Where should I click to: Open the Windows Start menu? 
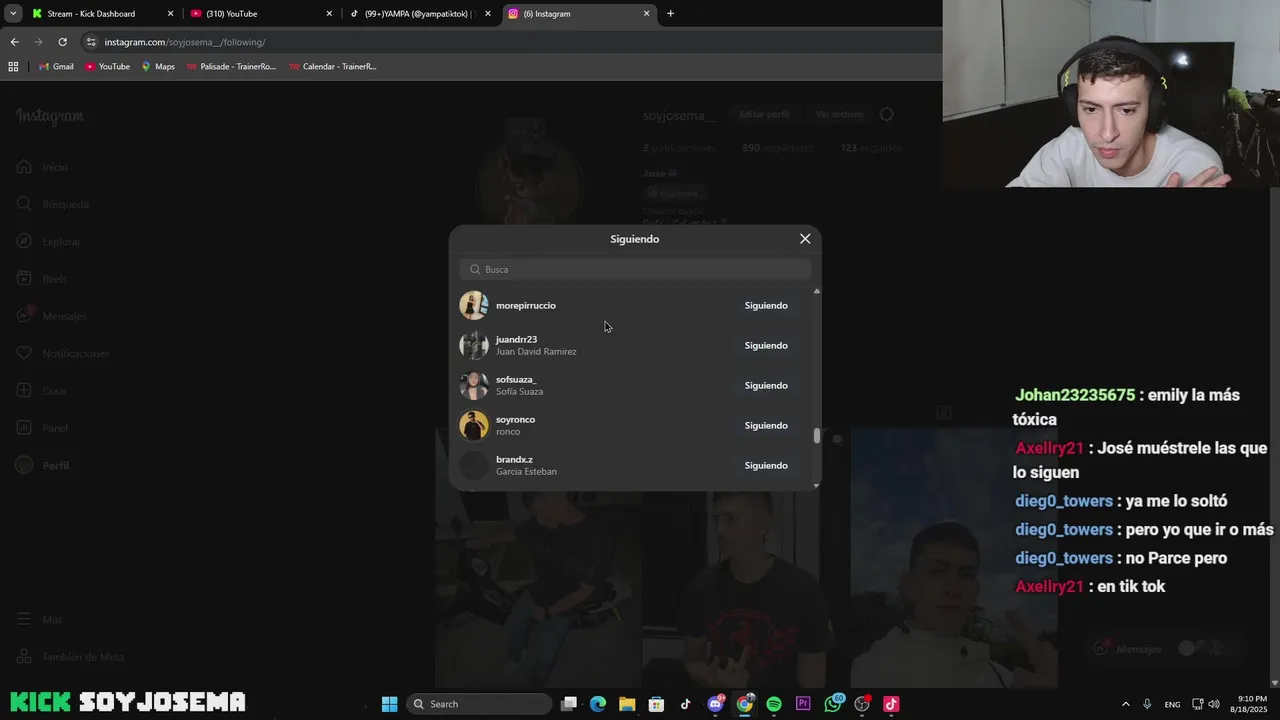click(390, 704)
